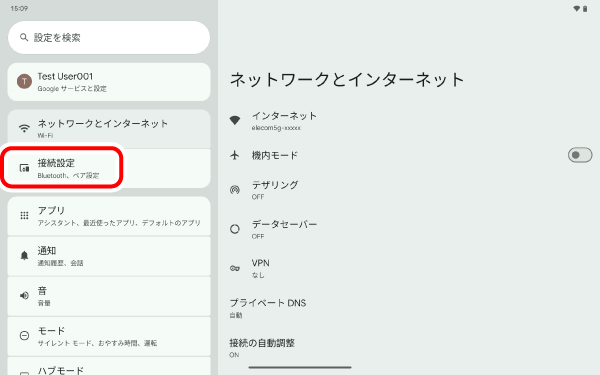
Task: Select ハブモード in the sidebar
Action: (109, 367)
